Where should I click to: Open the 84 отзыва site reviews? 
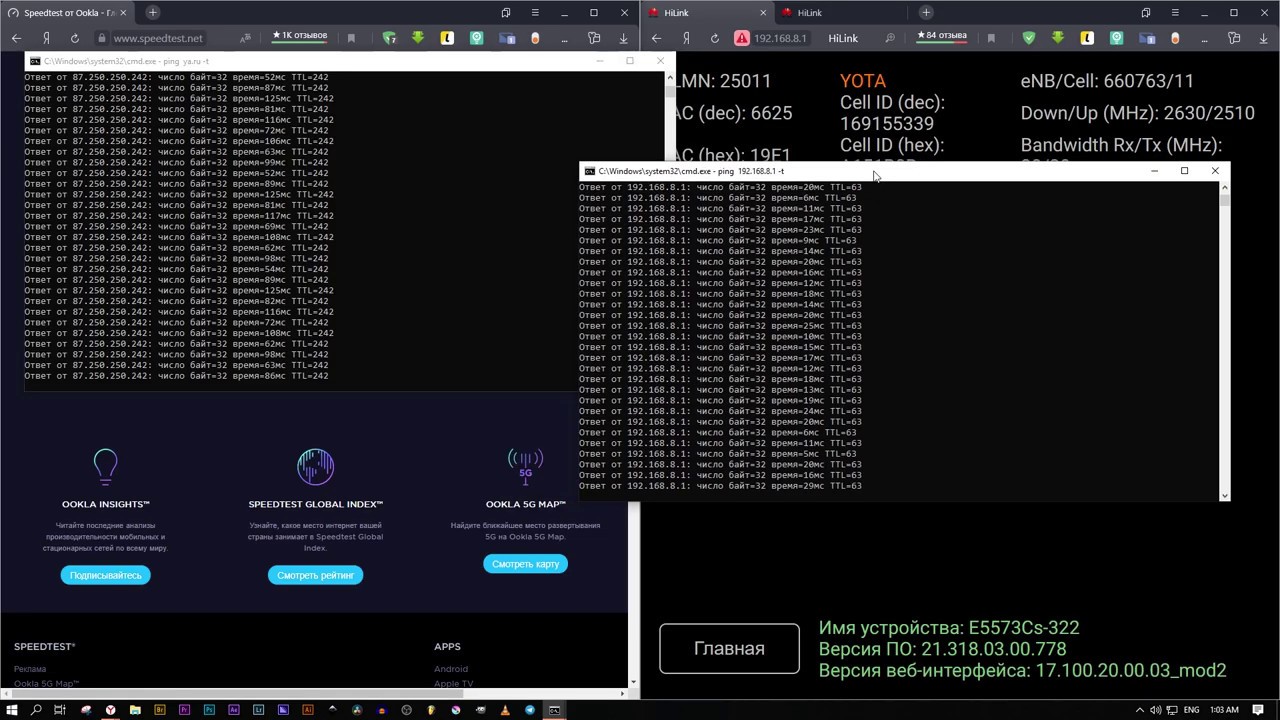point(942,36)
